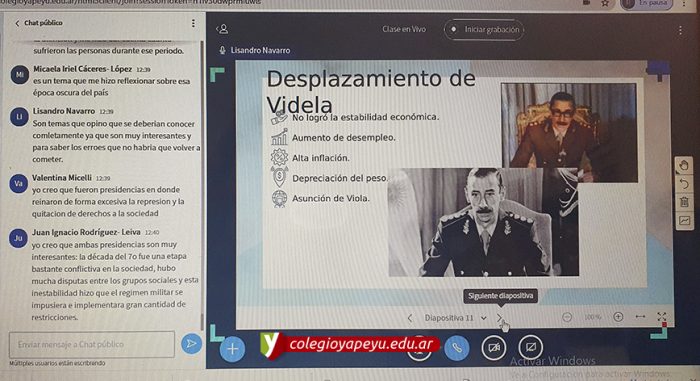
Task: Zoom in on the slide
Action: click(618, 317)
